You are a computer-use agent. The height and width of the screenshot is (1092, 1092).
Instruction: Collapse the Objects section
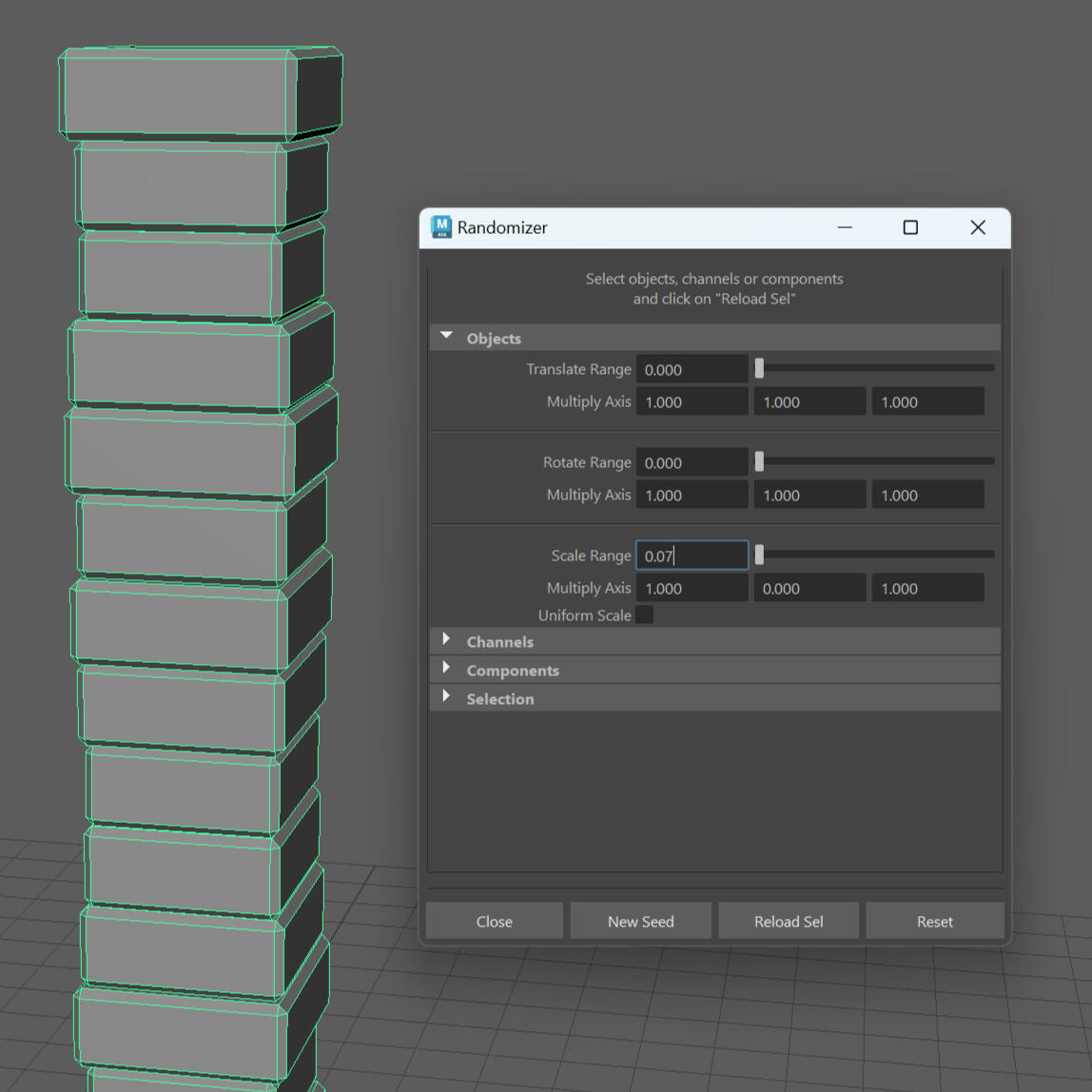(447, 338)
